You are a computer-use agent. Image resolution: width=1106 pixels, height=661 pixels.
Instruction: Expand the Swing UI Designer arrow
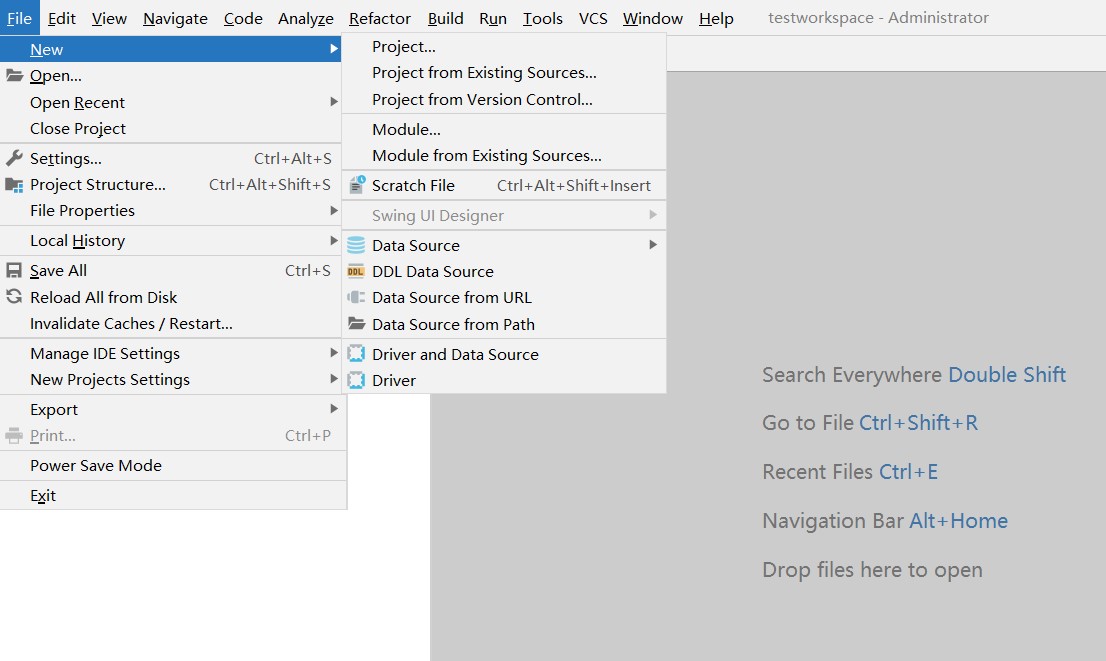point(653,214)
